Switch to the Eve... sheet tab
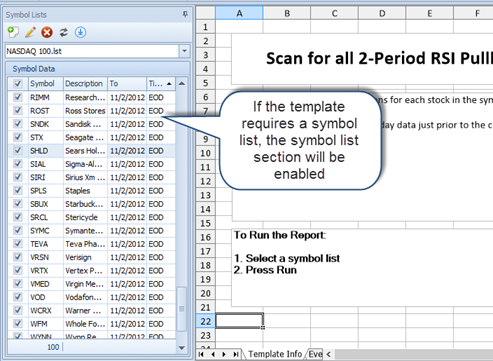The image size is (493, 361). coord(315,354)
